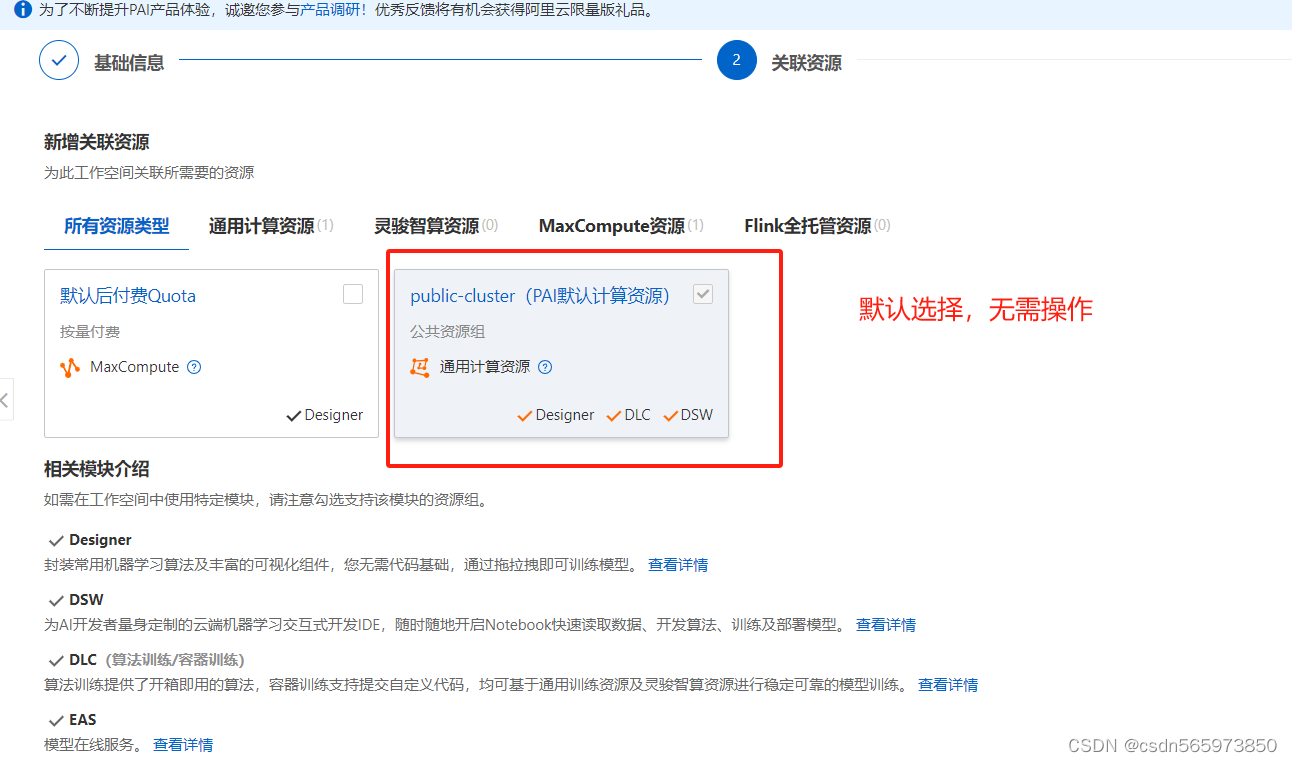Click the MaxCompute orange logo icon

coord(70,367)
